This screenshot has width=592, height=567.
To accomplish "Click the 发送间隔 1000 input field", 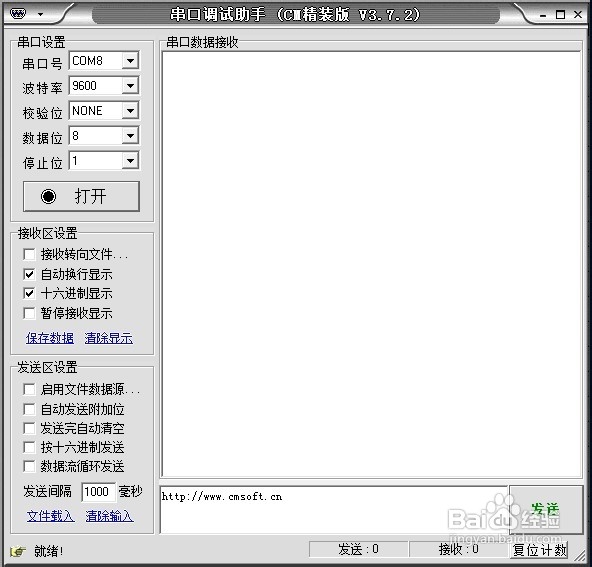I will click(99, 492).
